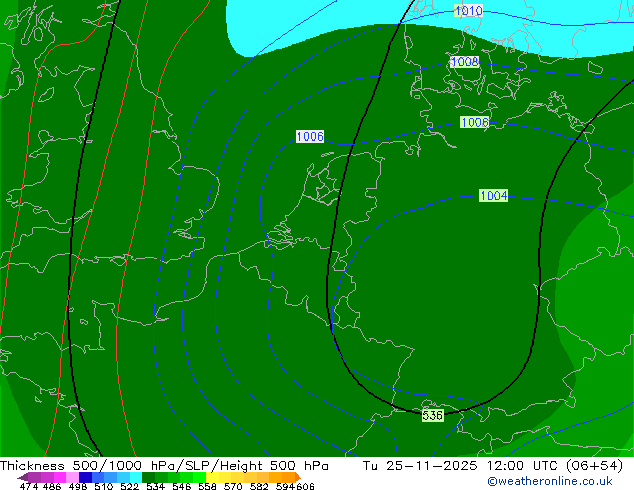
Task: Click the 1006 label with white background
Action: click(x=310, y=137)
